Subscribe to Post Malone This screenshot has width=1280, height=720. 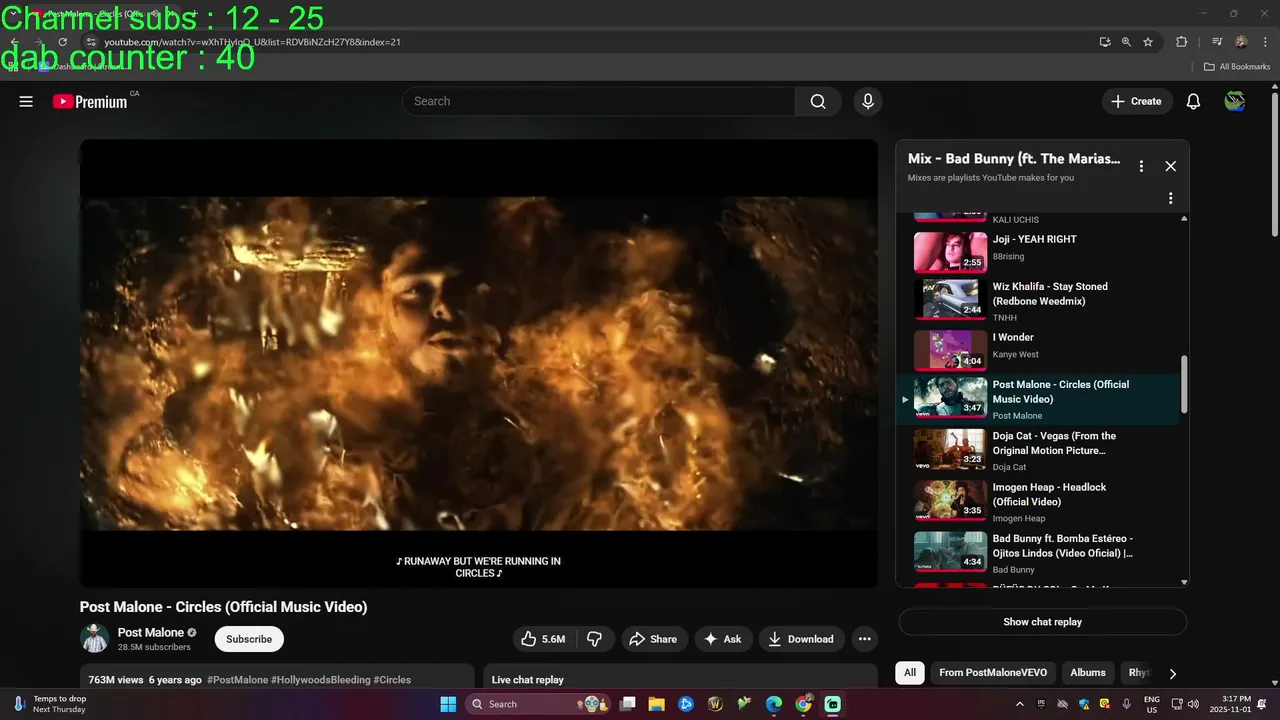pos(249,639)
